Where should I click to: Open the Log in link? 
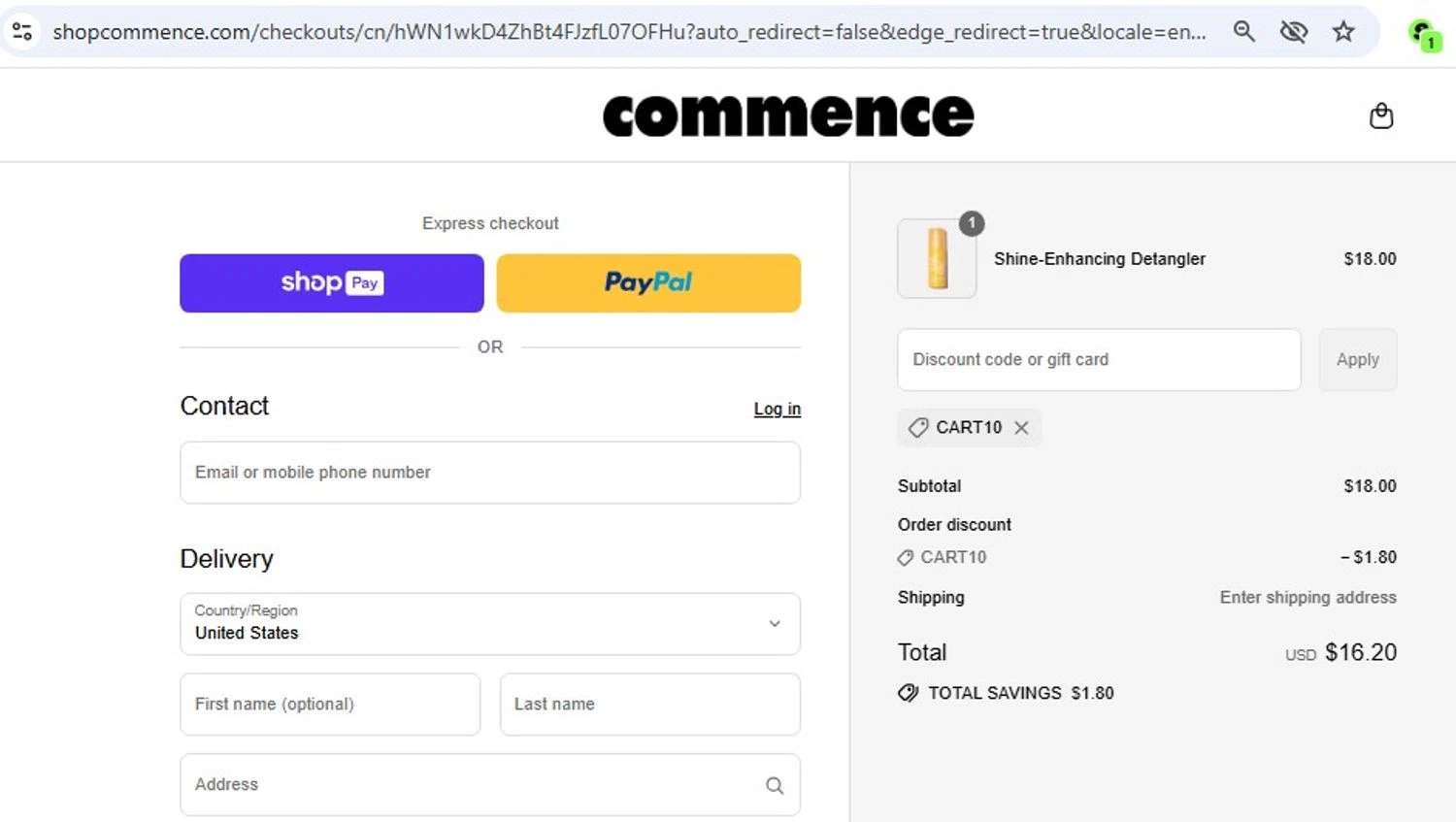[x=778, y=409]
